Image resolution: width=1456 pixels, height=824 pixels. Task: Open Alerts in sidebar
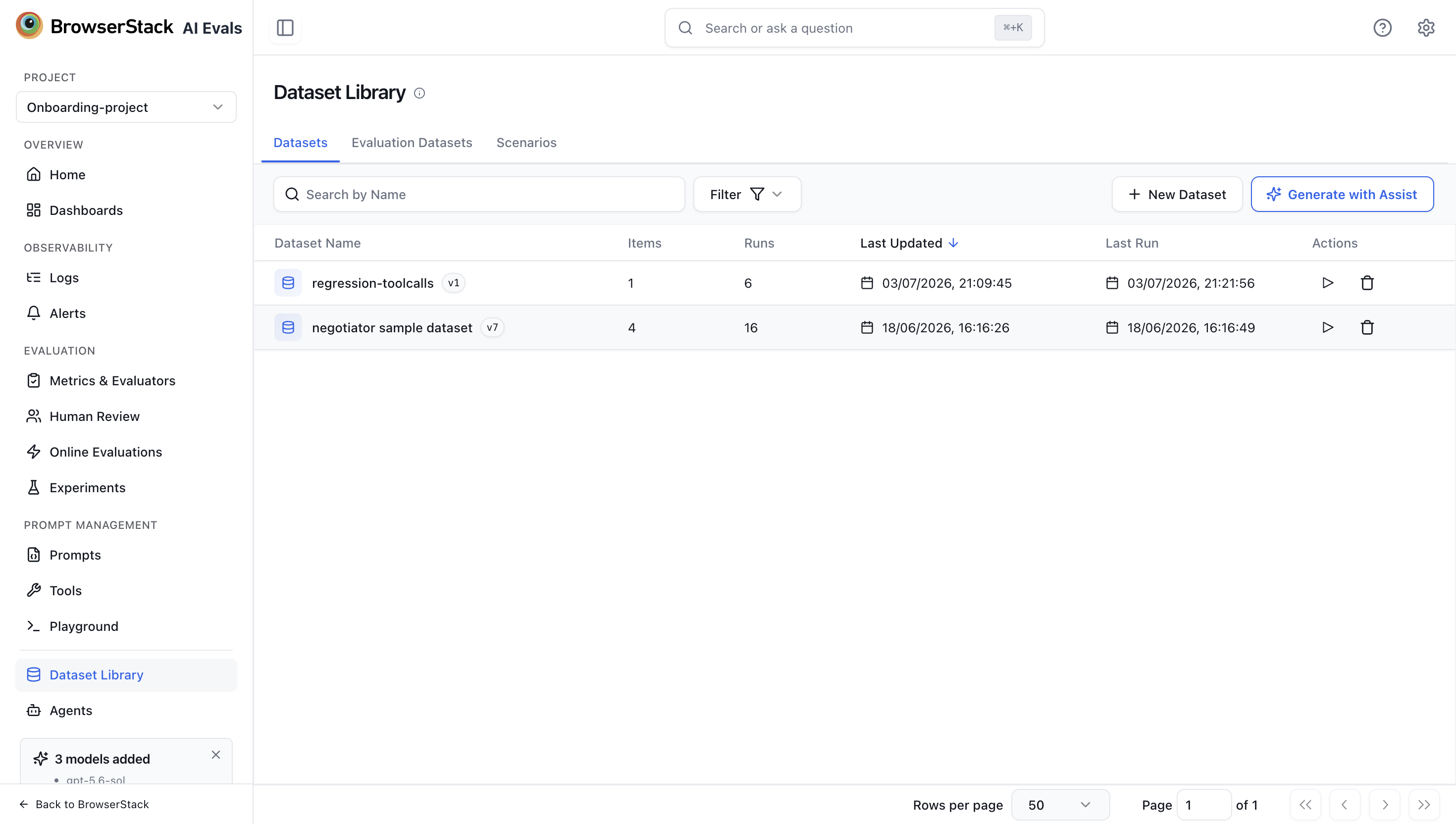coord(126,313)
